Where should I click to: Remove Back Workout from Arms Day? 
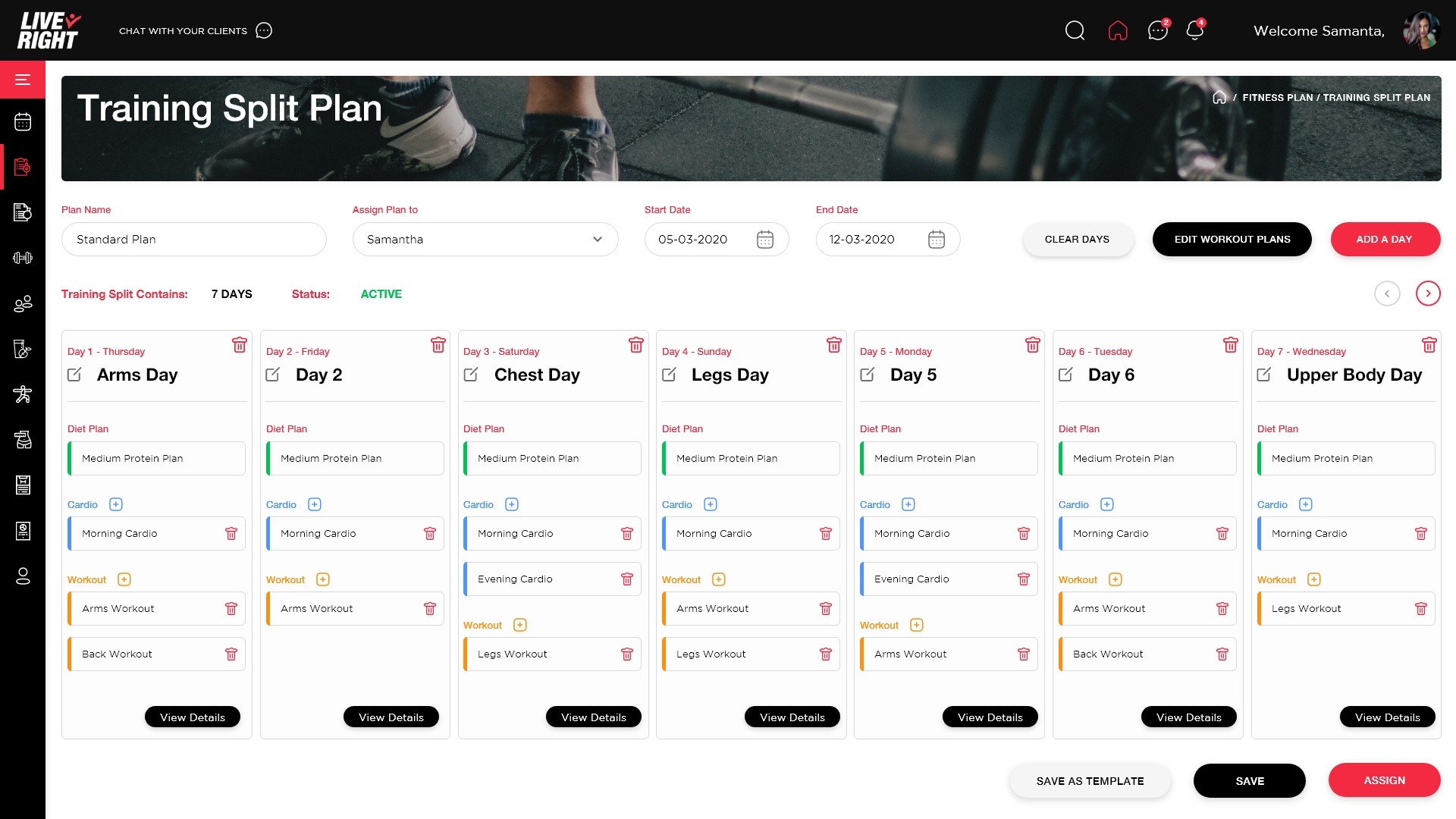[x=231, y=654]
